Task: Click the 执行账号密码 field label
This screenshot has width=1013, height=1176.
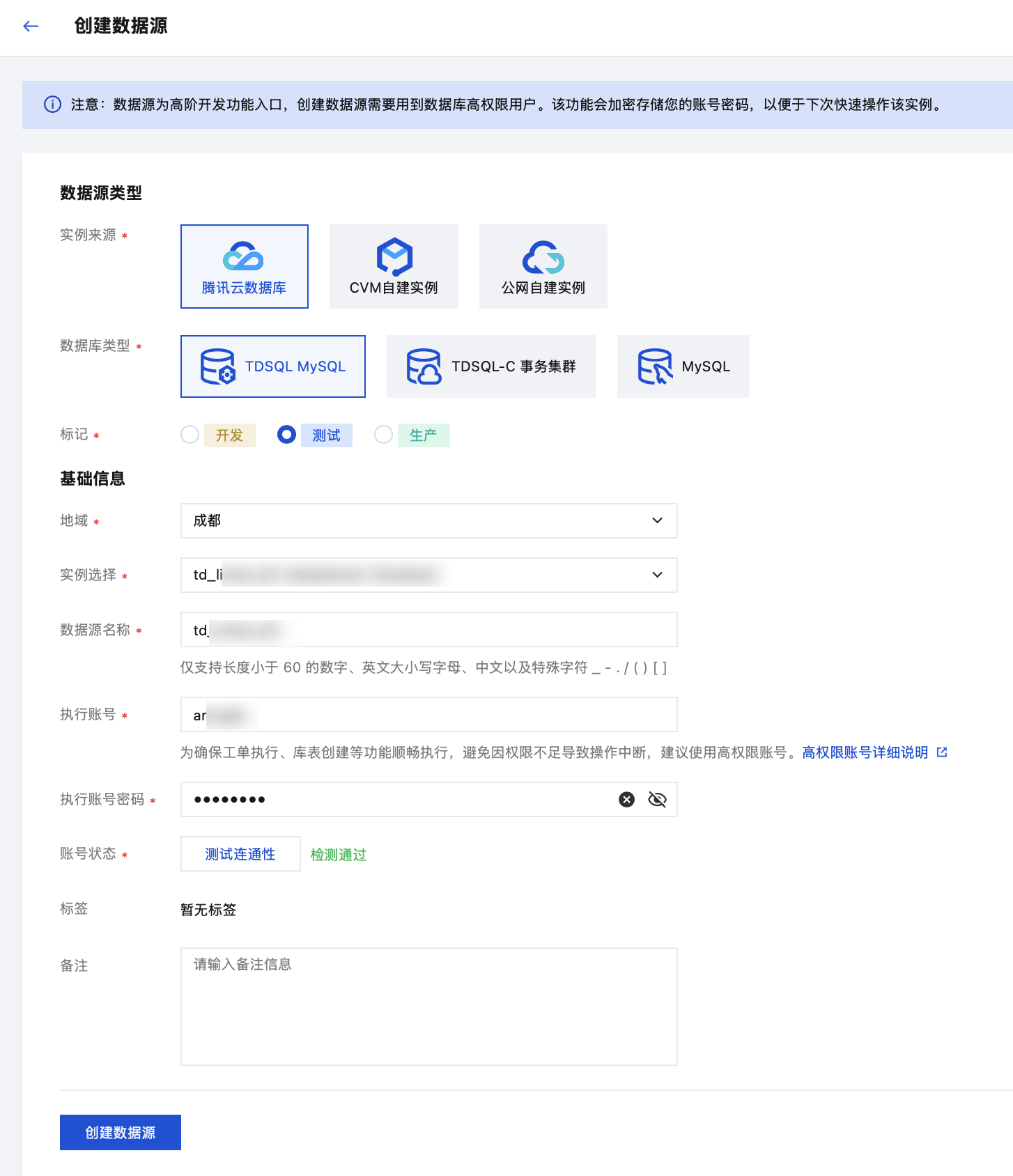Action: point(102,799)
